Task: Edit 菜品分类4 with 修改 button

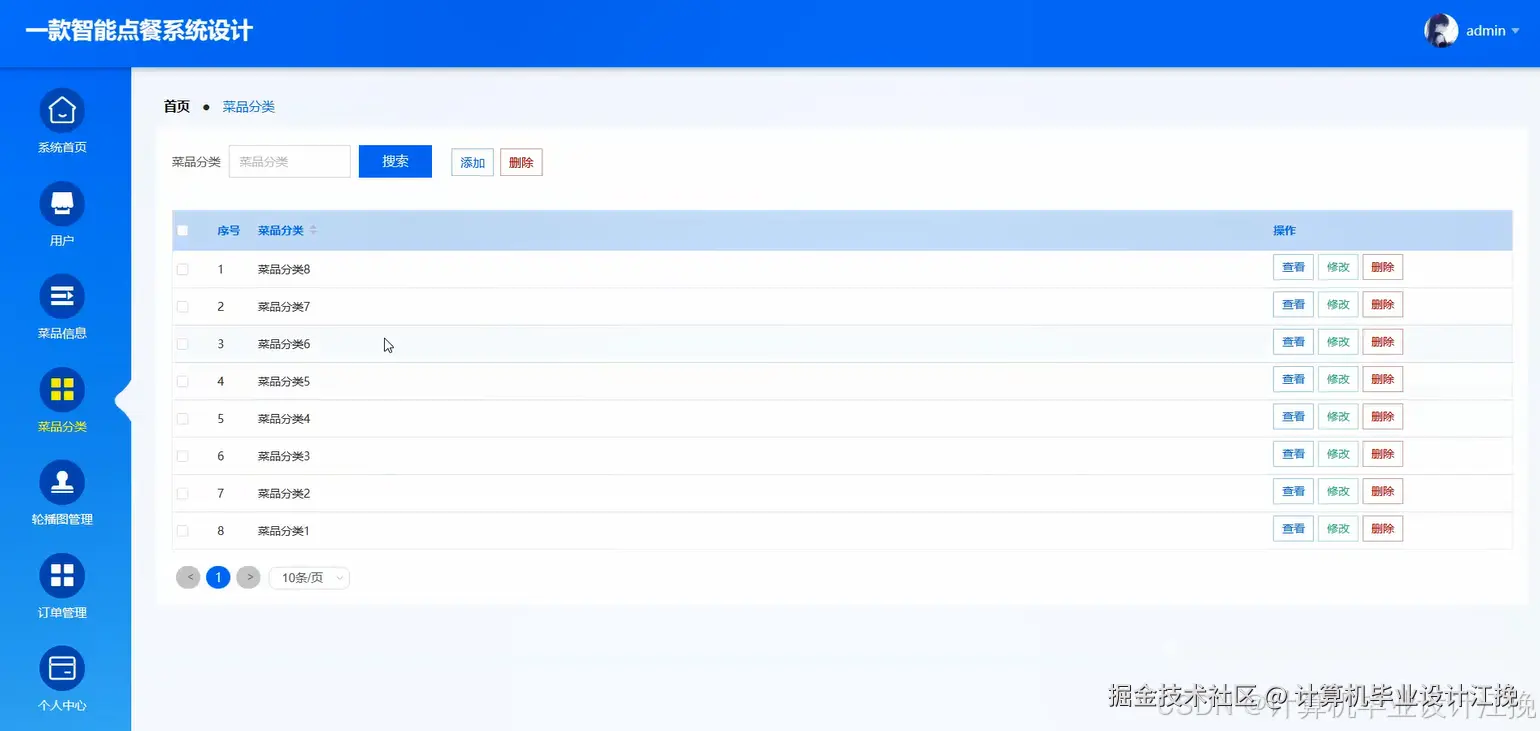Action: point(1338,416)
